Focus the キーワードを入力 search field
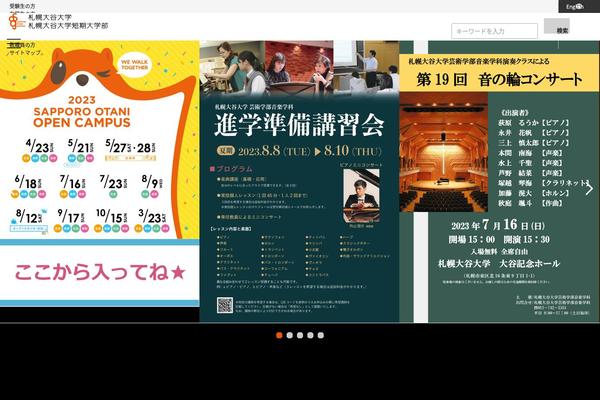600x400 pixels. [494, 31]
